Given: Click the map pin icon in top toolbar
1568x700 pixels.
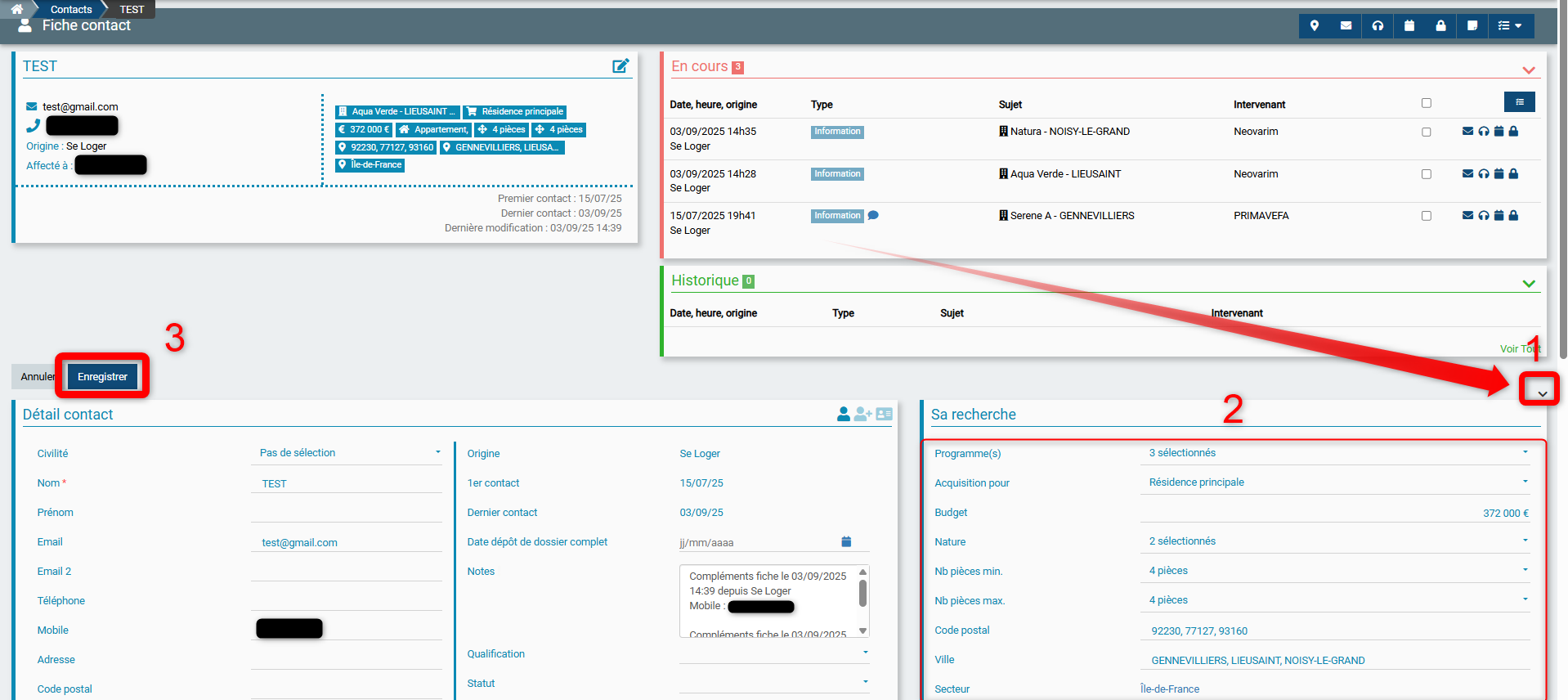Looking at the screenshot, I should point(1315,25).
